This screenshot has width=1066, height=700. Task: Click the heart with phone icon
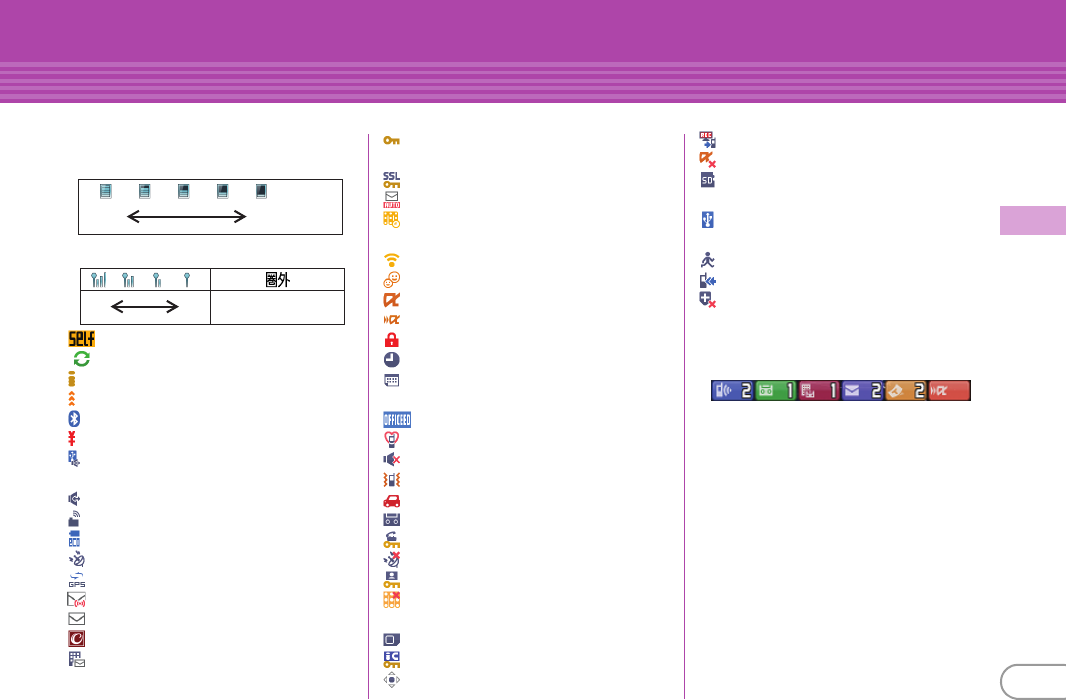392,440
